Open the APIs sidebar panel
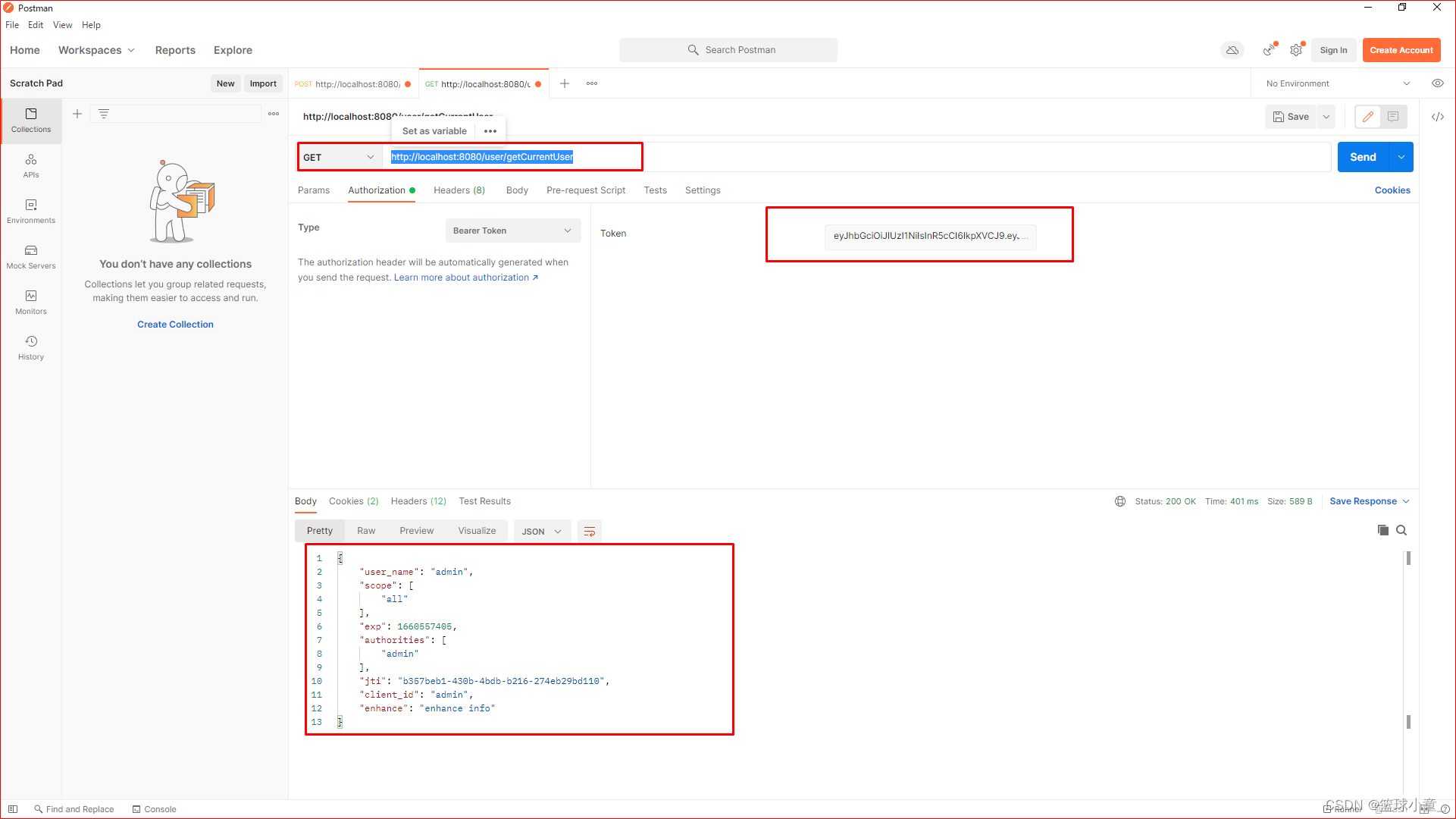 pyautogui.click(x=31, y=166)
